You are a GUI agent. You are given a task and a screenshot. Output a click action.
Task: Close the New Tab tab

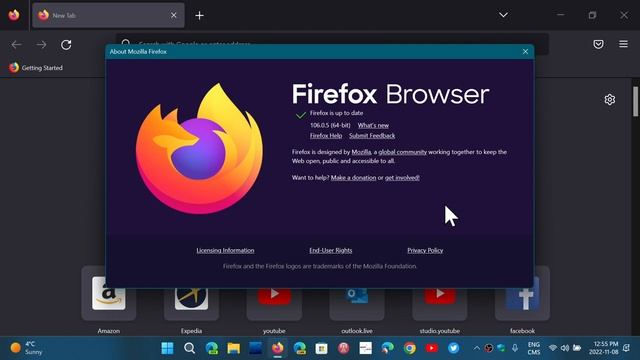coord(173,16)
